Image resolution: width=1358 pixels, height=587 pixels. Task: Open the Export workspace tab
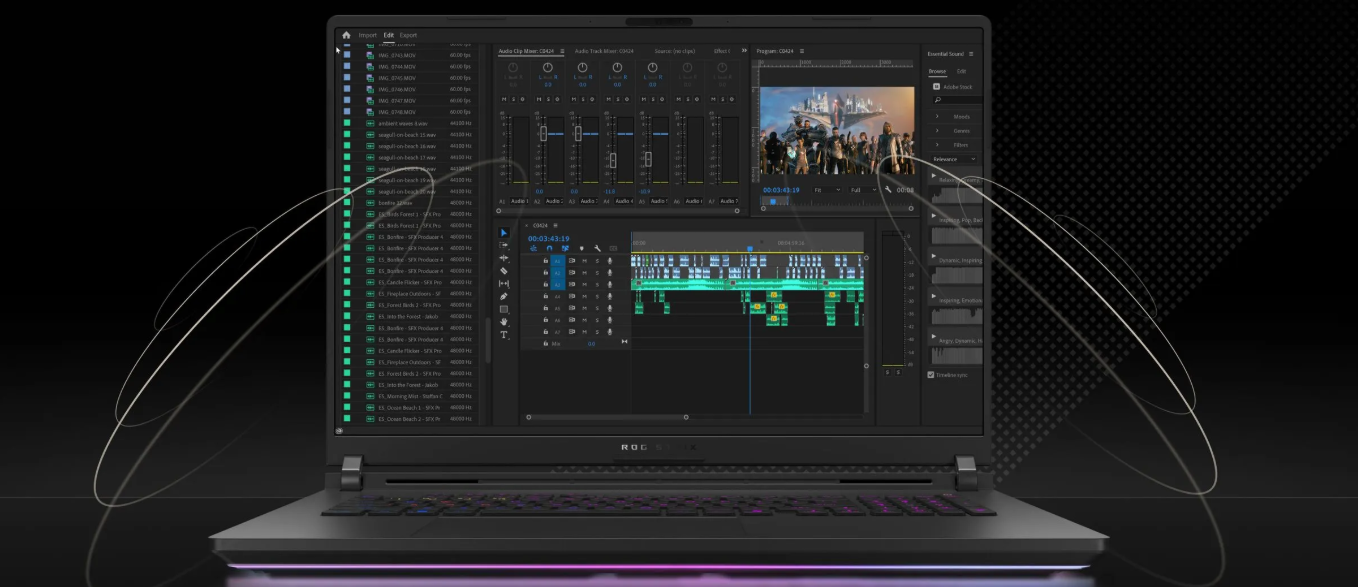(408, 35)
